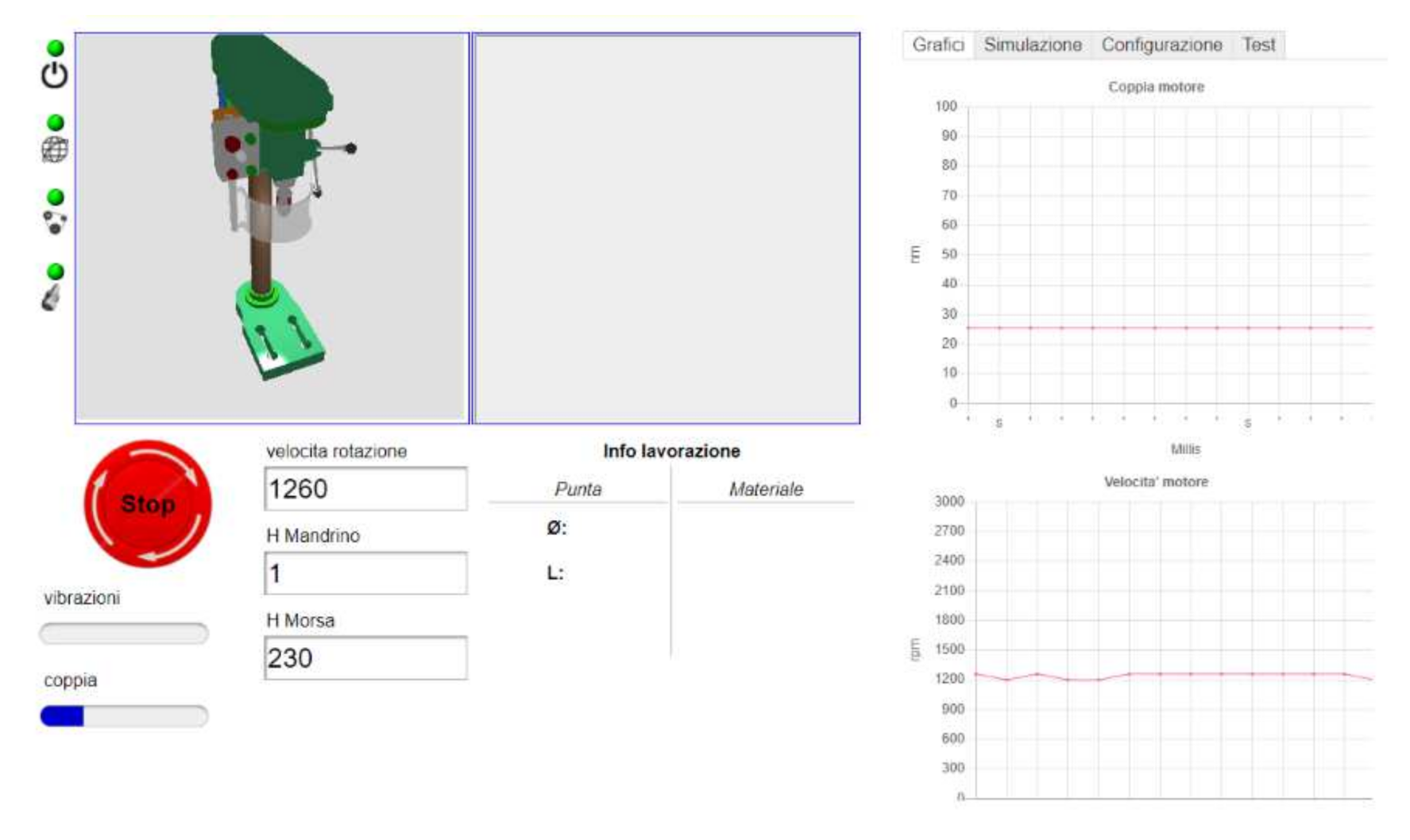Click the velocita rotazione input field
The width and height of the screenshot is (1410, 840).
tap(365, 489)
